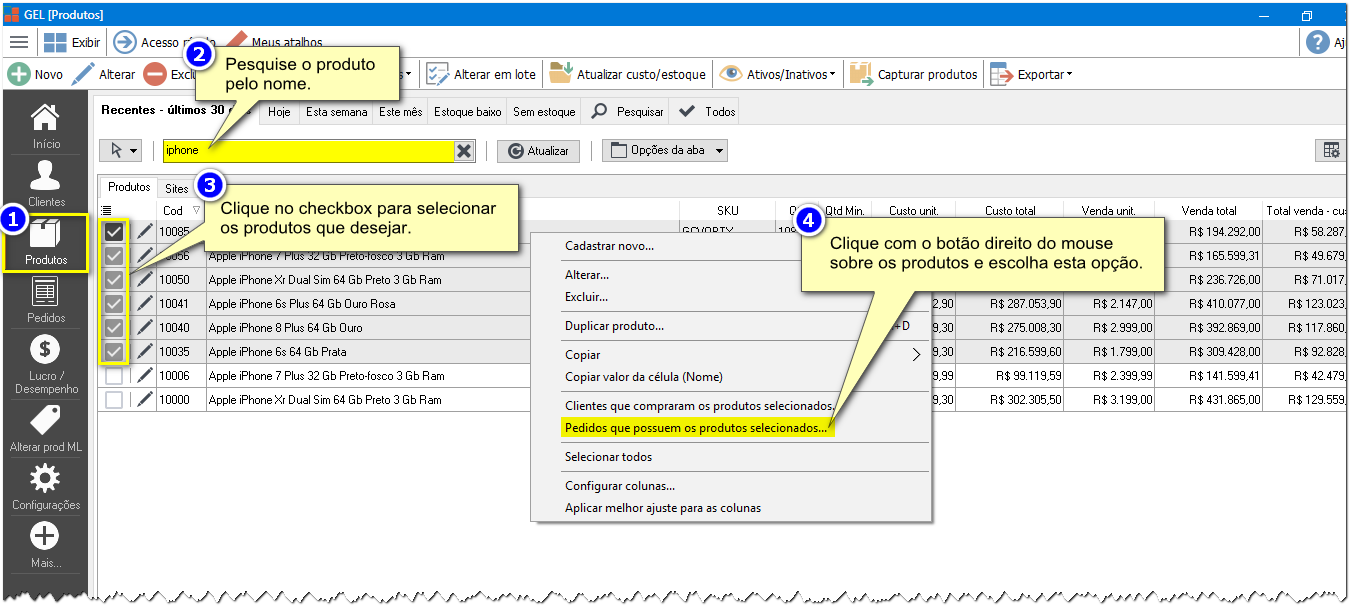1350x612 pixels.
Task: Switch to the Este mês tab
Action: (x=400, y=112)
